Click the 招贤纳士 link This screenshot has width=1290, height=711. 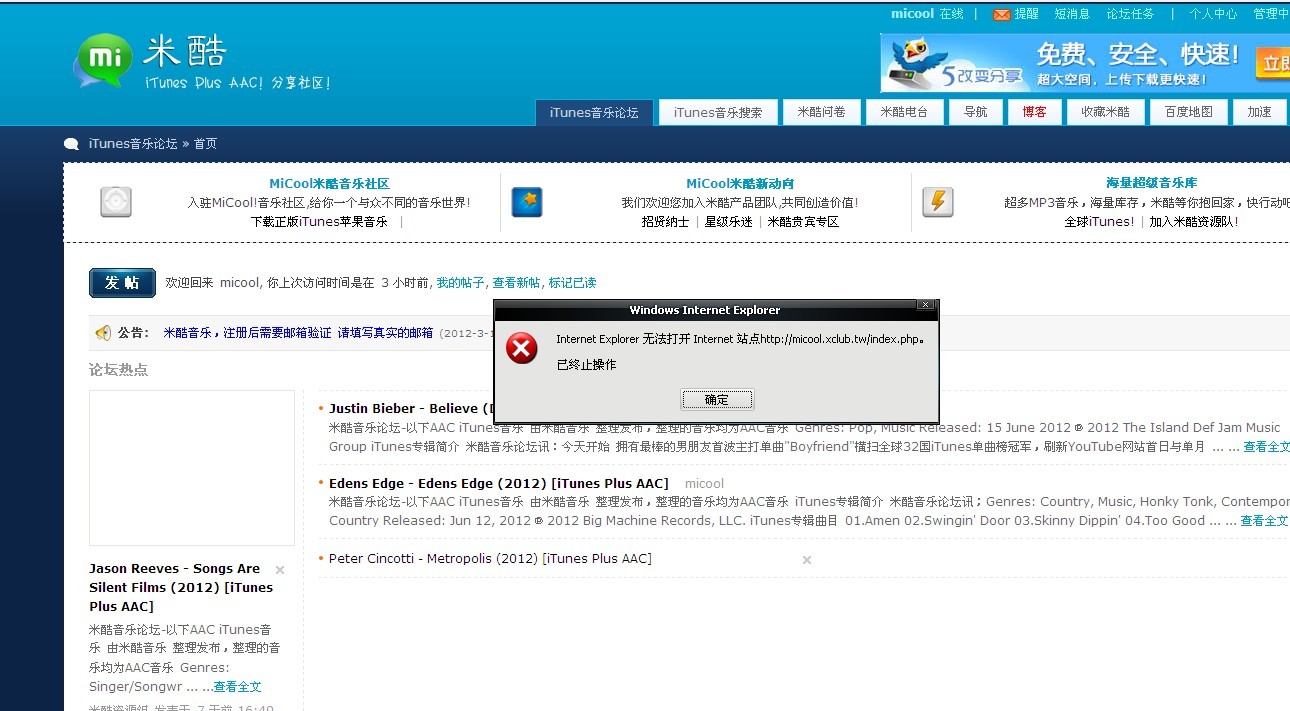[x=665, y=222]
